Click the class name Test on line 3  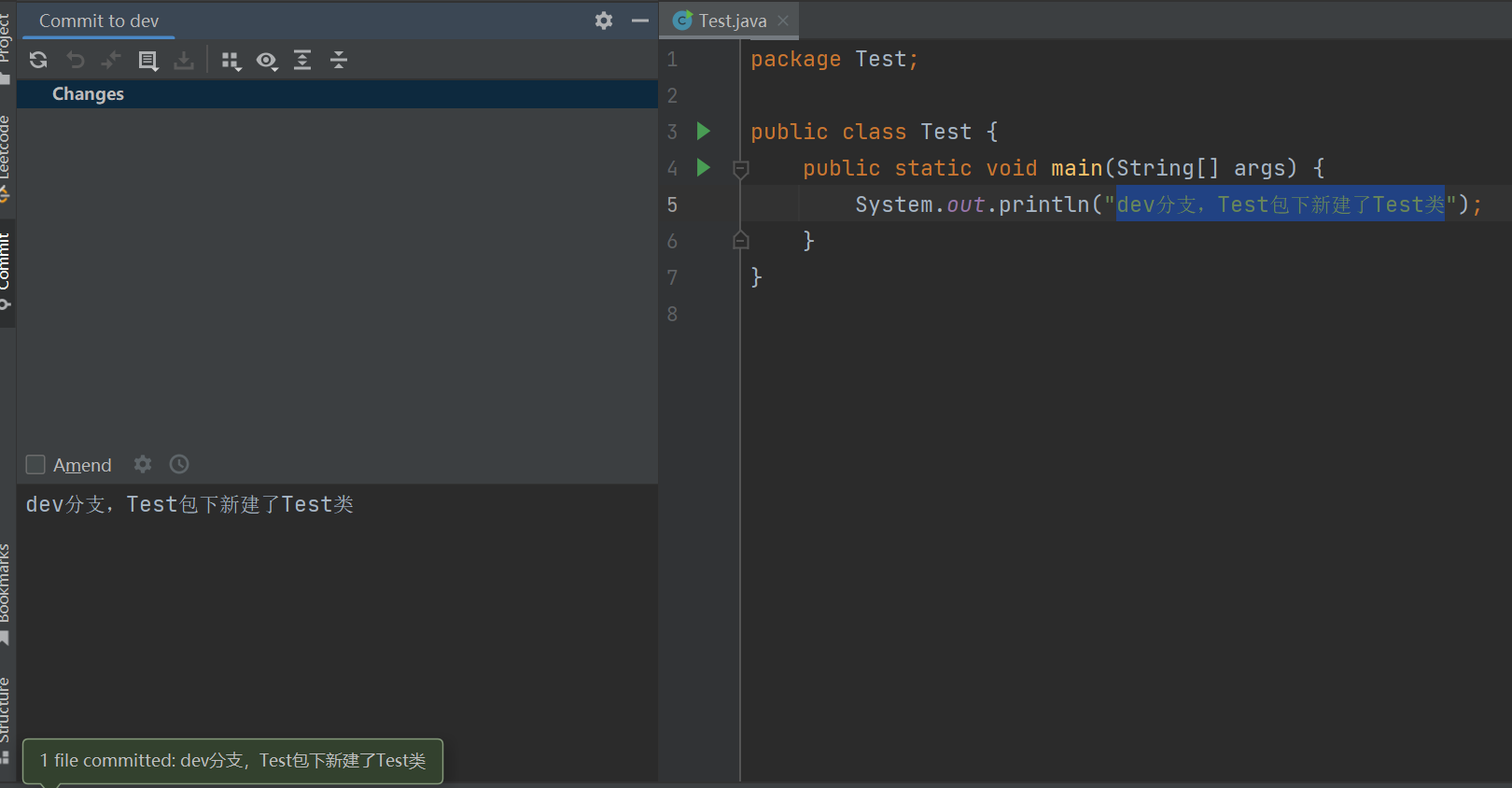coord(945,132)
